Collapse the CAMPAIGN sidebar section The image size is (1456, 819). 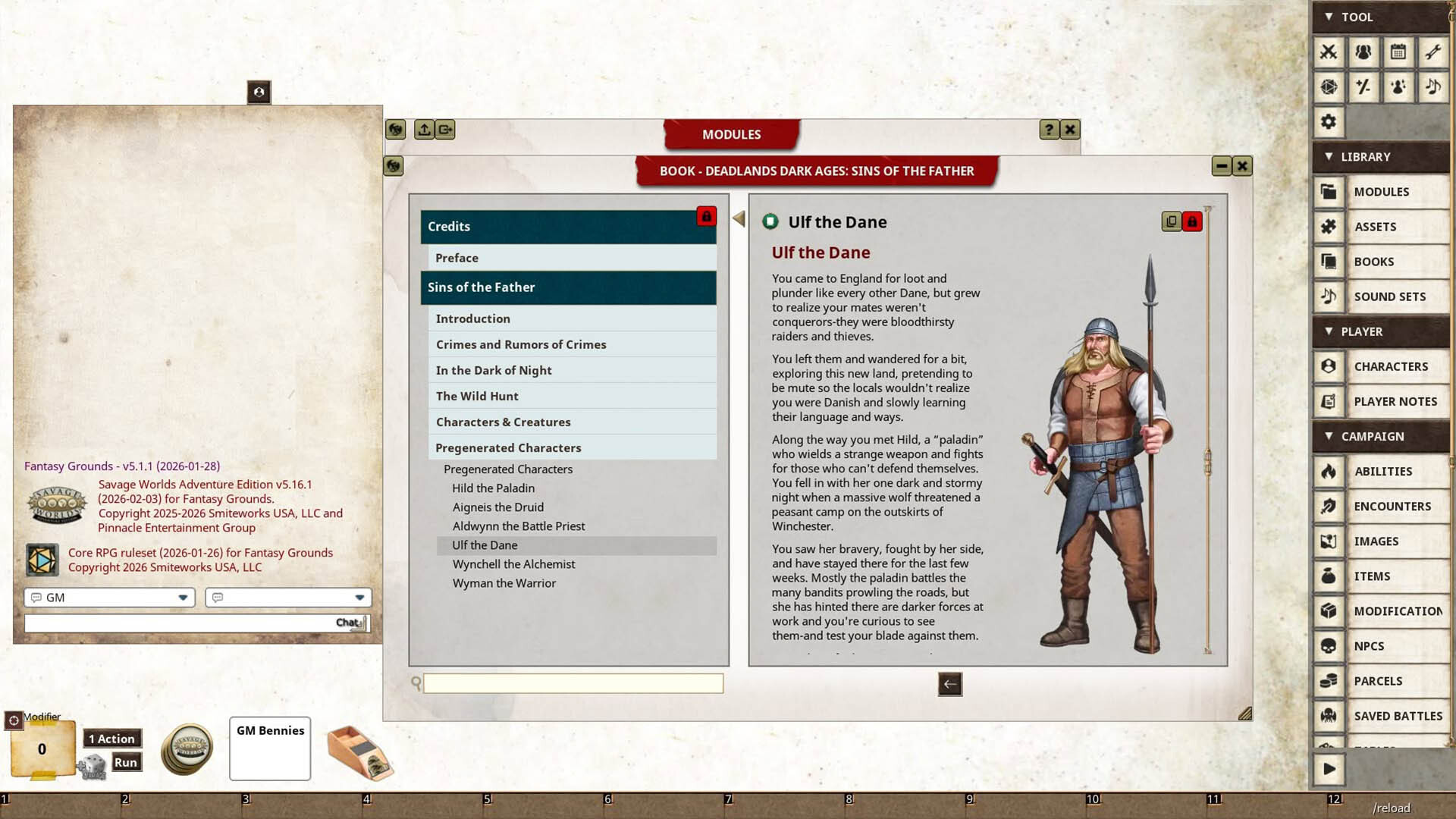[x=1328, y=436]
